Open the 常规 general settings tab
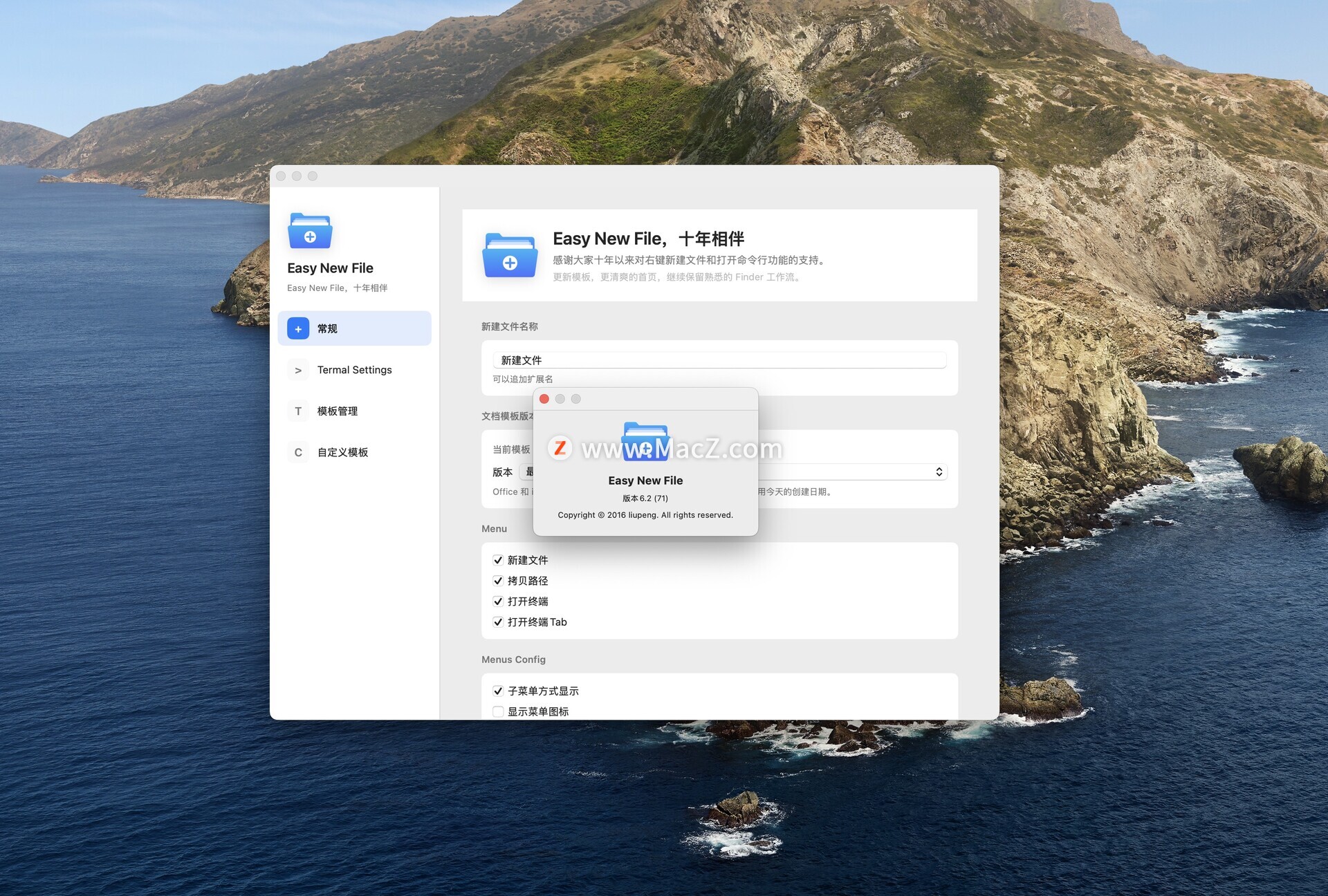The image size is (1328, 896). click(354, 328)
